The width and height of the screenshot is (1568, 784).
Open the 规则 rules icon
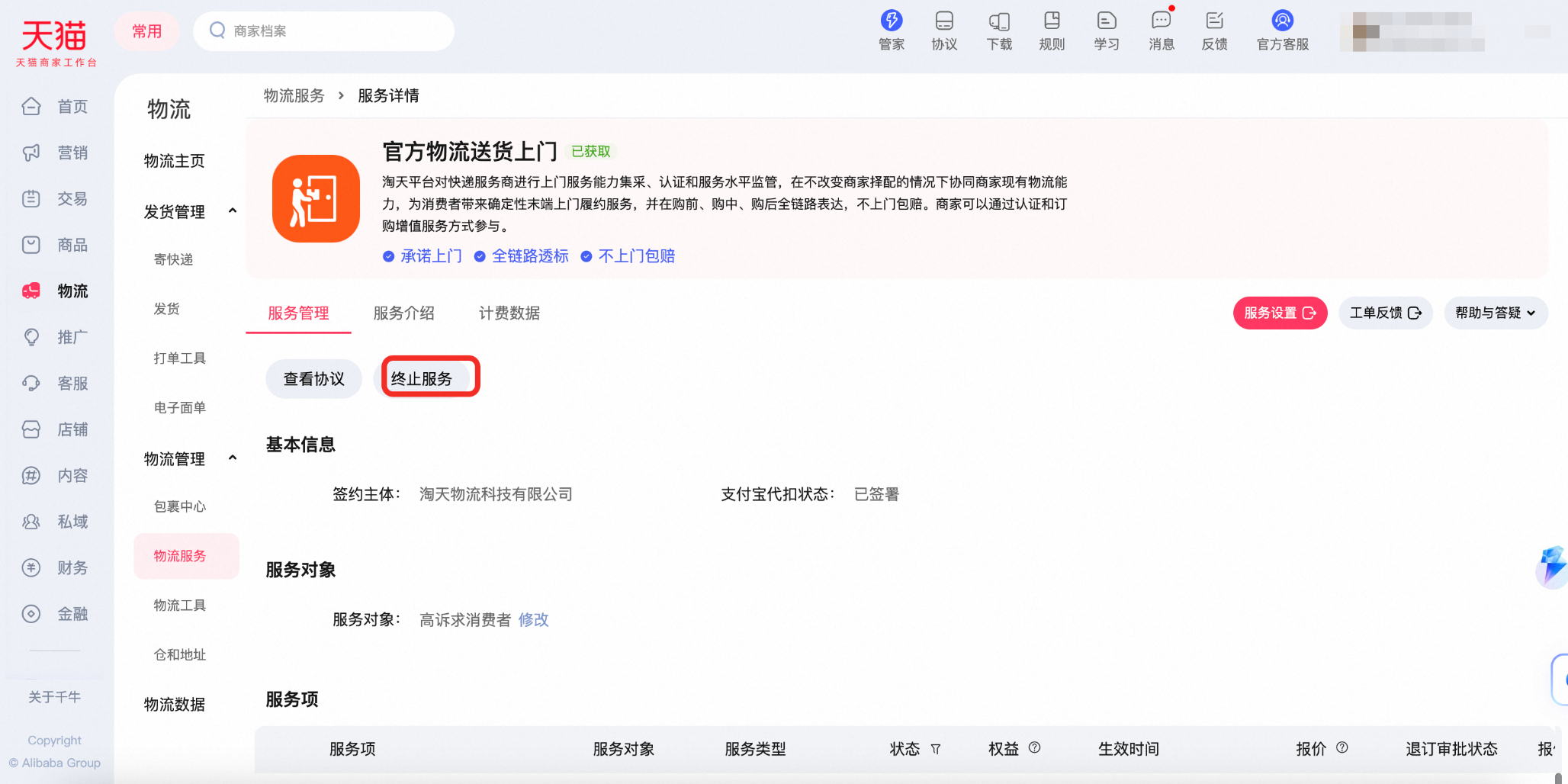(1052, 31)
